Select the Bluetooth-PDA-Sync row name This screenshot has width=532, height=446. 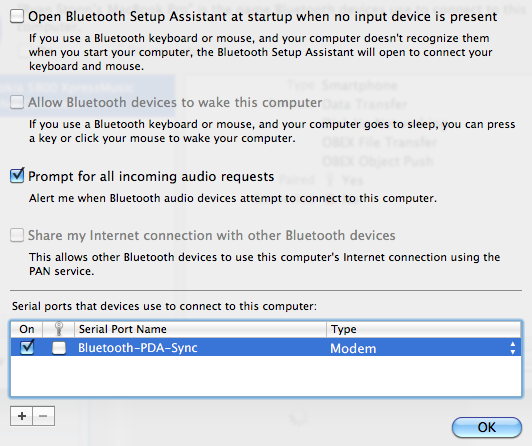click(138, 348)
